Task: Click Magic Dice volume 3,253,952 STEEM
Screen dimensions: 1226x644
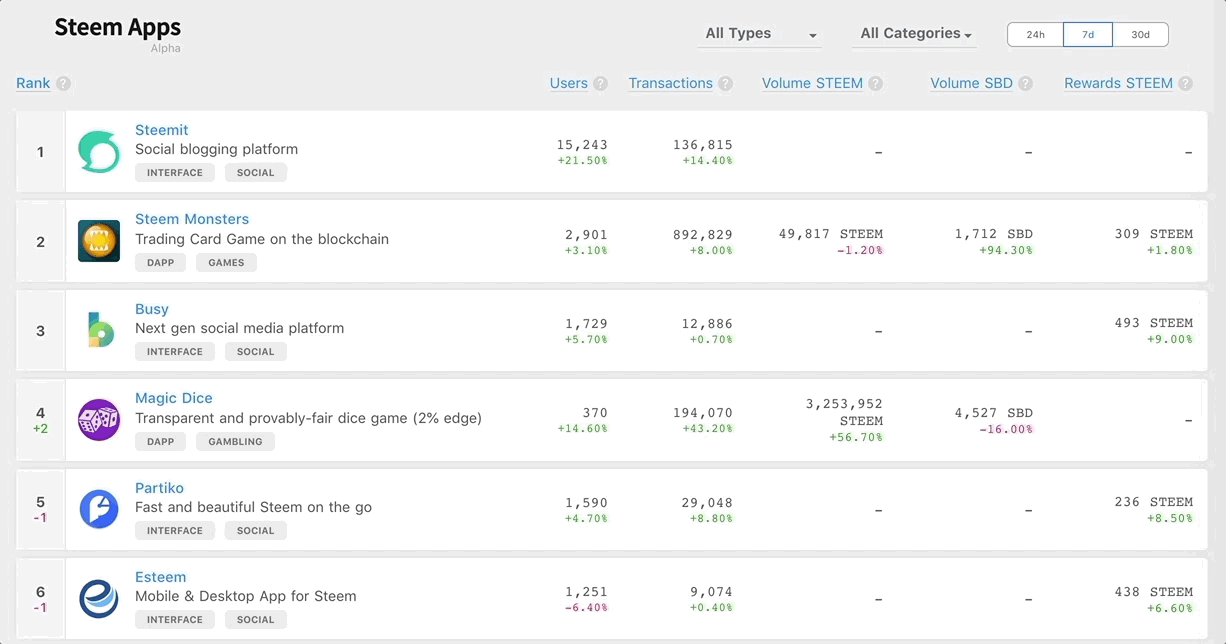Action: coord(844,413)
